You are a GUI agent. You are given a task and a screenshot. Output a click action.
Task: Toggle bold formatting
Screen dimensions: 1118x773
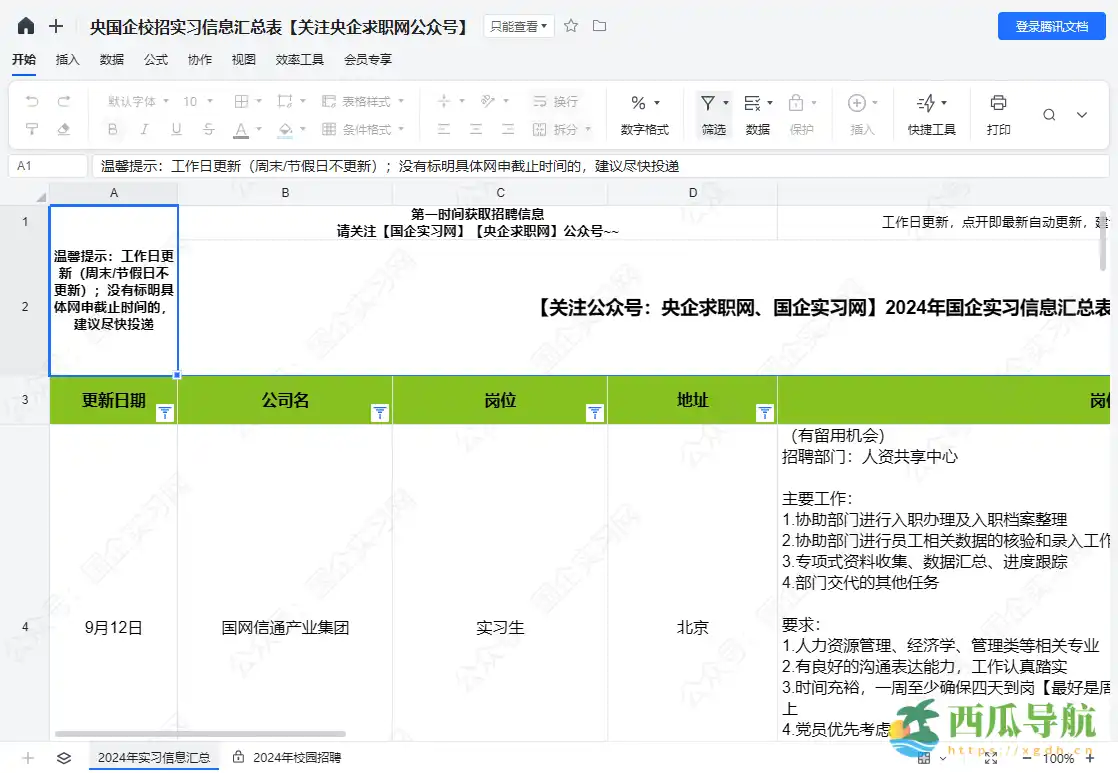pyautogui.click(x=113, y=129)
